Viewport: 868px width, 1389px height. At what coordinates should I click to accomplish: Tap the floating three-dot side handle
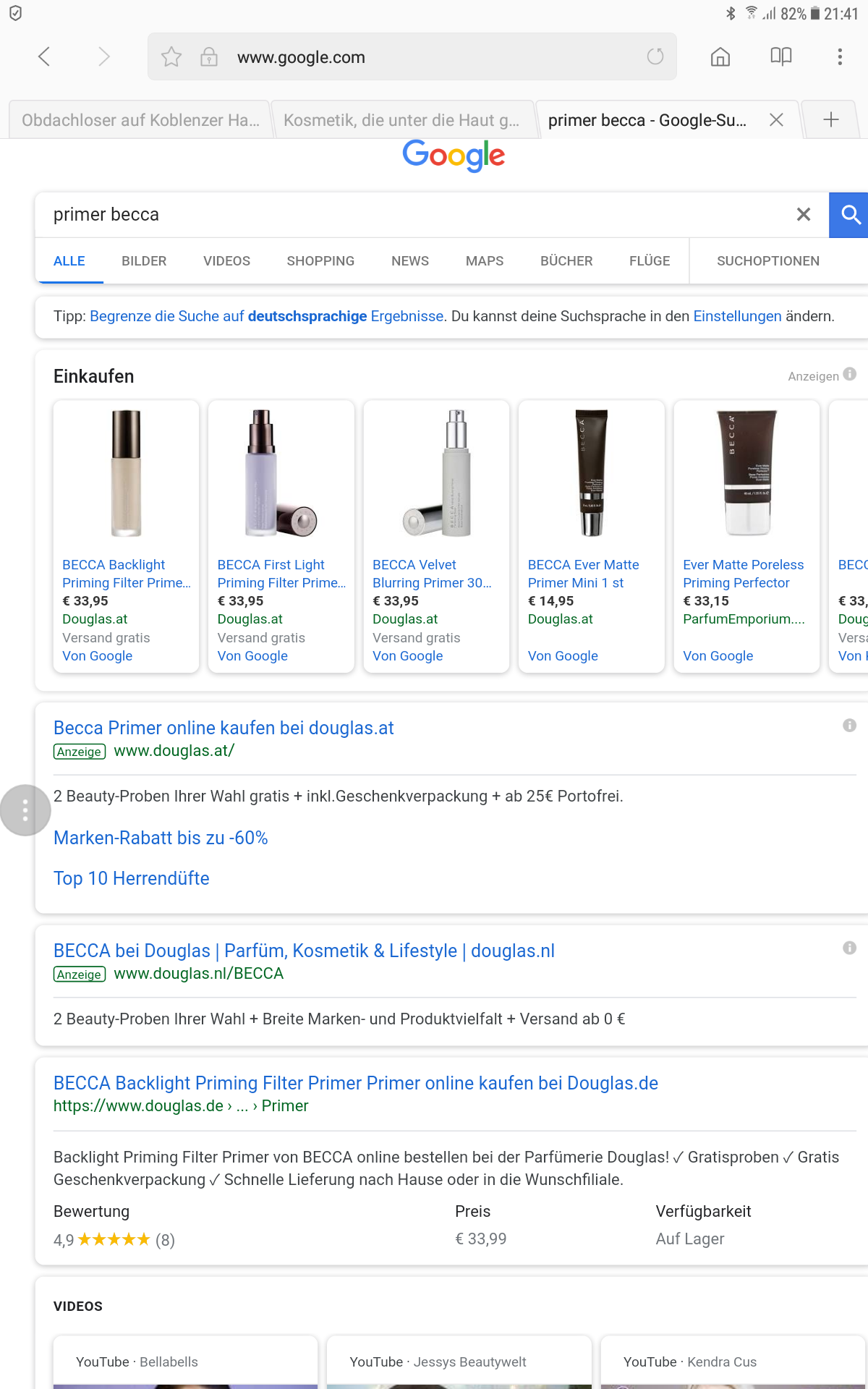(x=25, y=810)
